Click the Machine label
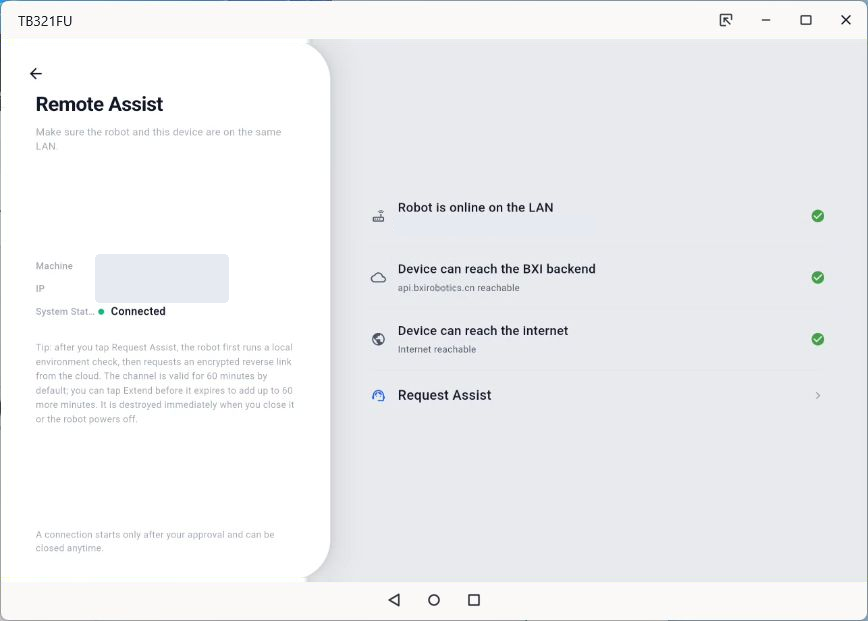868x621 pixels. click(x=54, y=266)
